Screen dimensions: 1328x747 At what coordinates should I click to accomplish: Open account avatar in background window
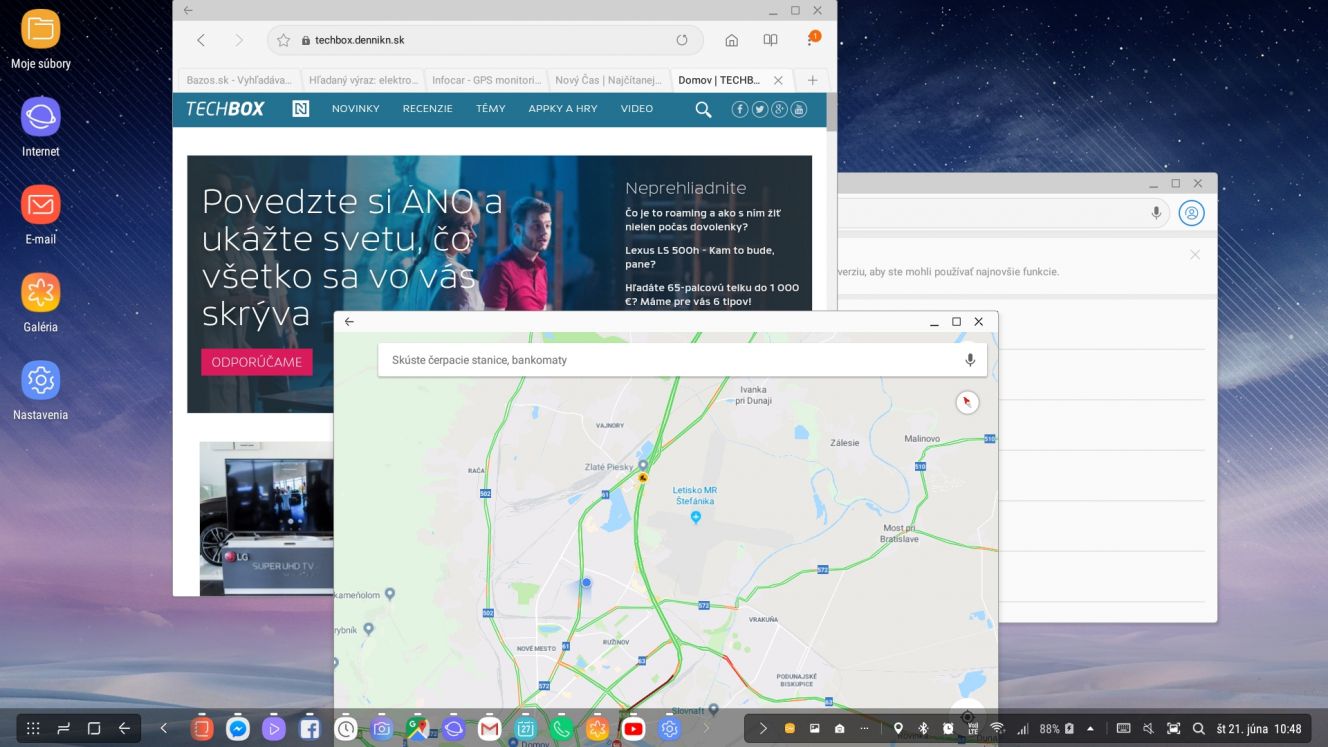click(1191, 213)
